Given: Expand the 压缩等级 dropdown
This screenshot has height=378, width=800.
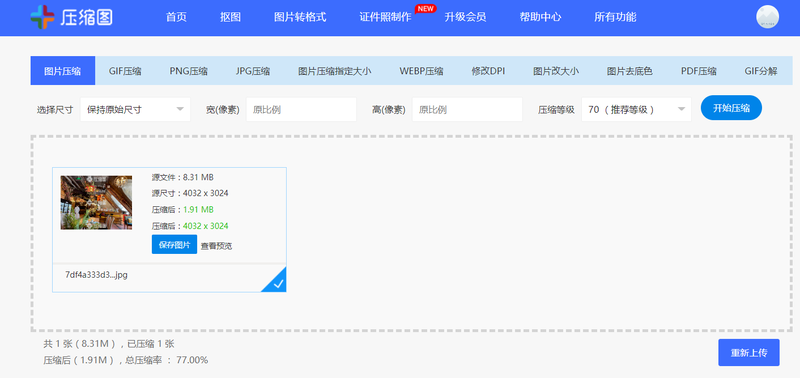Looking at the screenshot, I should pos(636,109).
